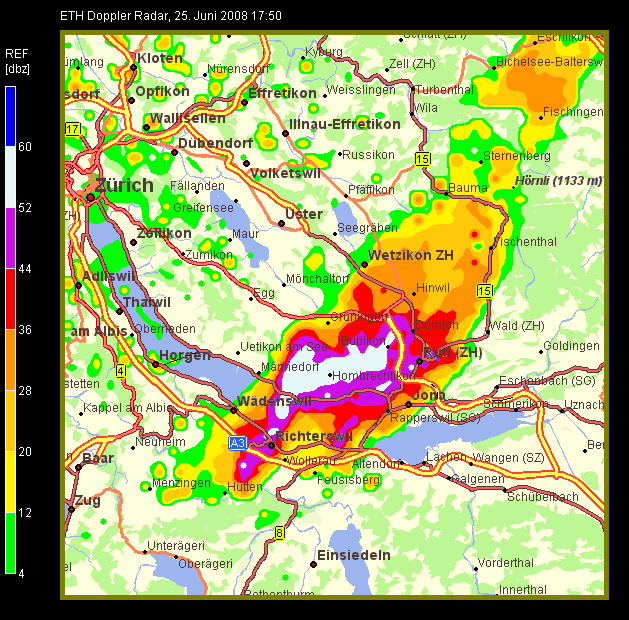
Task: Click the Dübendorf town marker dot
Action: [x=174, y=152]
